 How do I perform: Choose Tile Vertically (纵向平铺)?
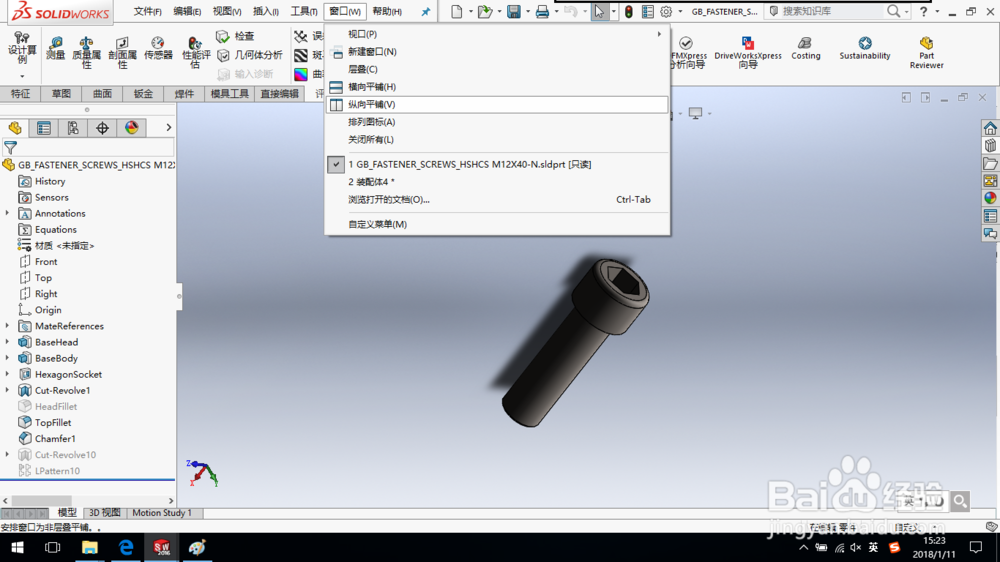point(497,105)
